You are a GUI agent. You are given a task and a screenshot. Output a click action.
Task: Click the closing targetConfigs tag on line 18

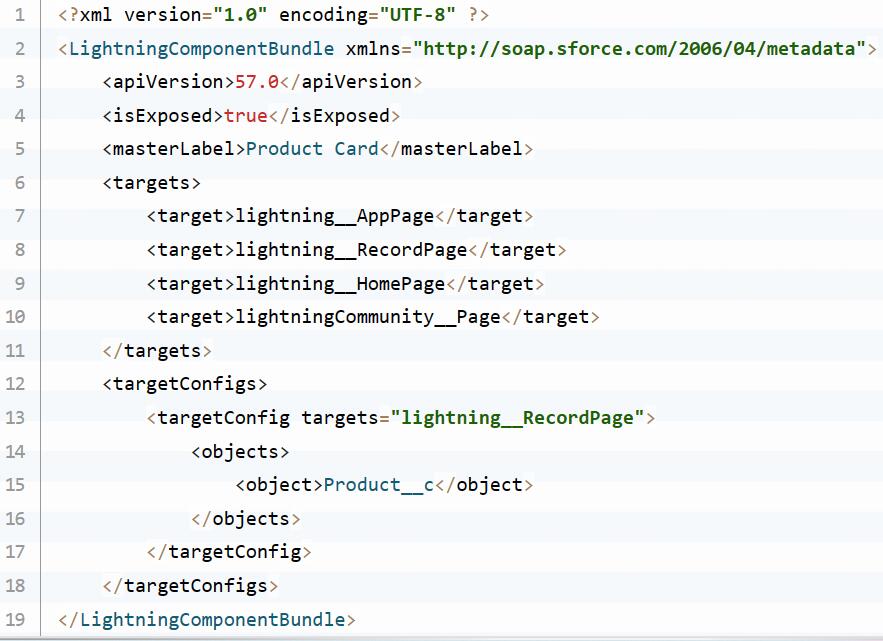190,585
